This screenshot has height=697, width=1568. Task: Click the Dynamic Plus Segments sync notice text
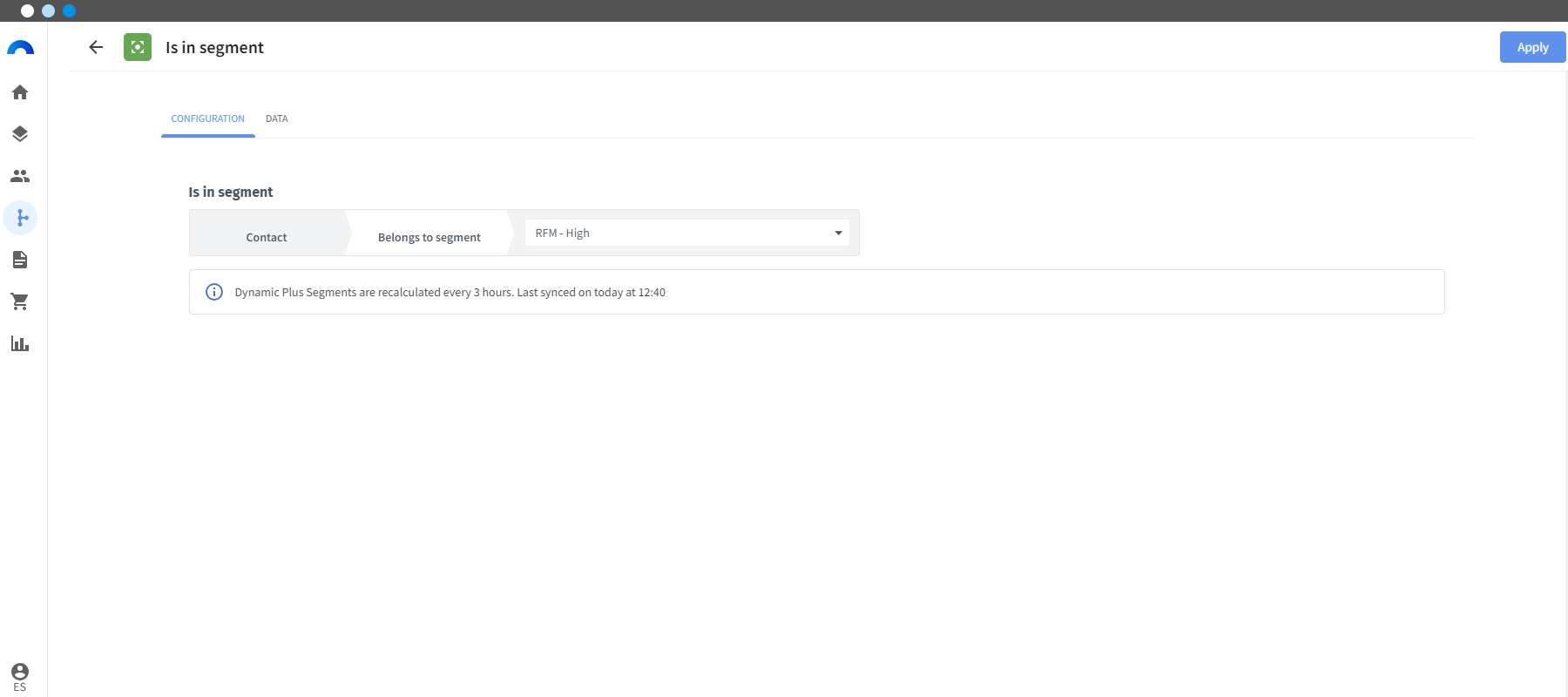449,292
